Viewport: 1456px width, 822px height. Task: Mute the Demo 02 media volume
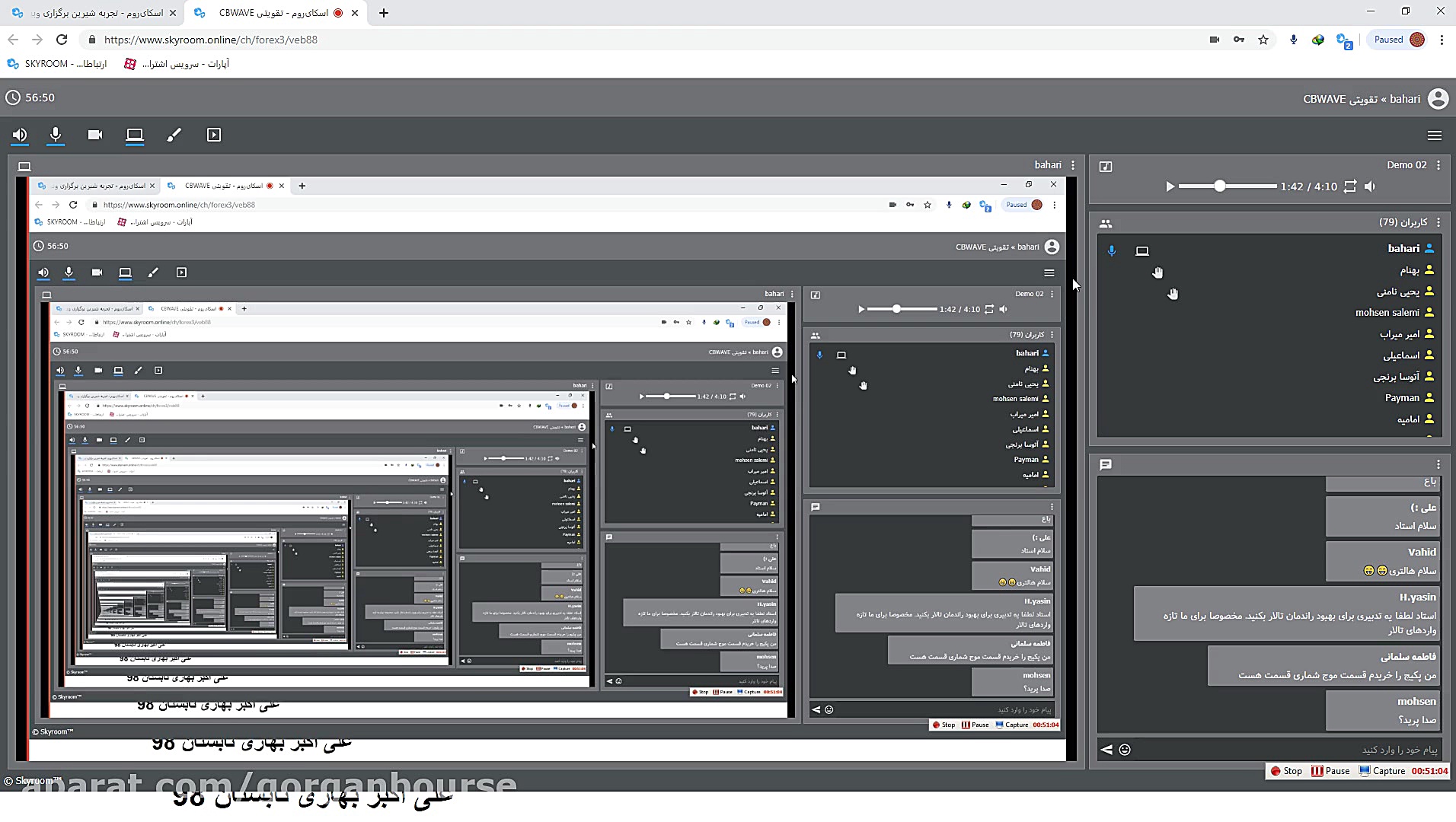pyautogui.click(x=1371, y=186)
